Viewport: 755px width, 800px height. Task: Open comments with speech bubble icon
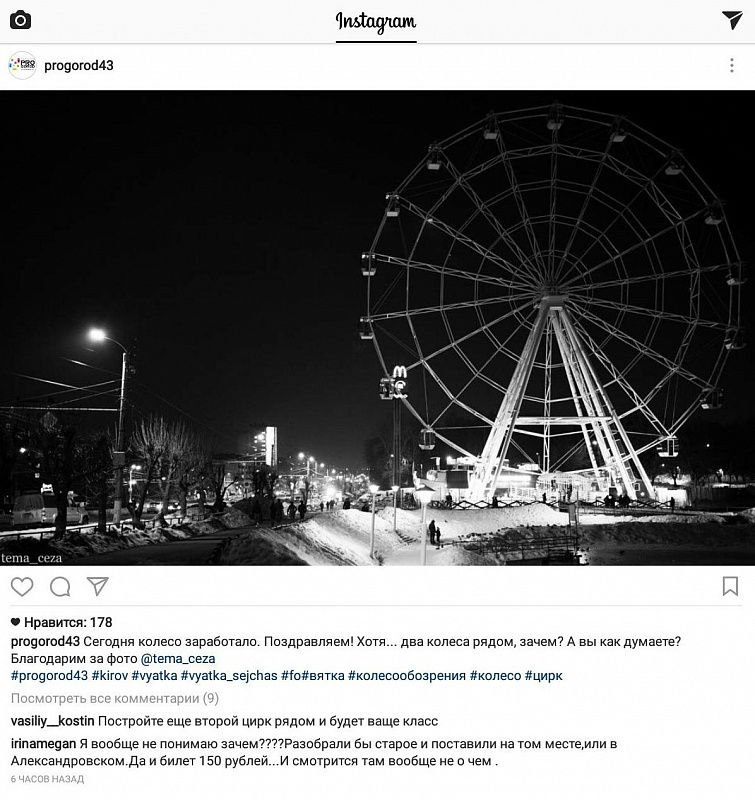click(60, 587)
